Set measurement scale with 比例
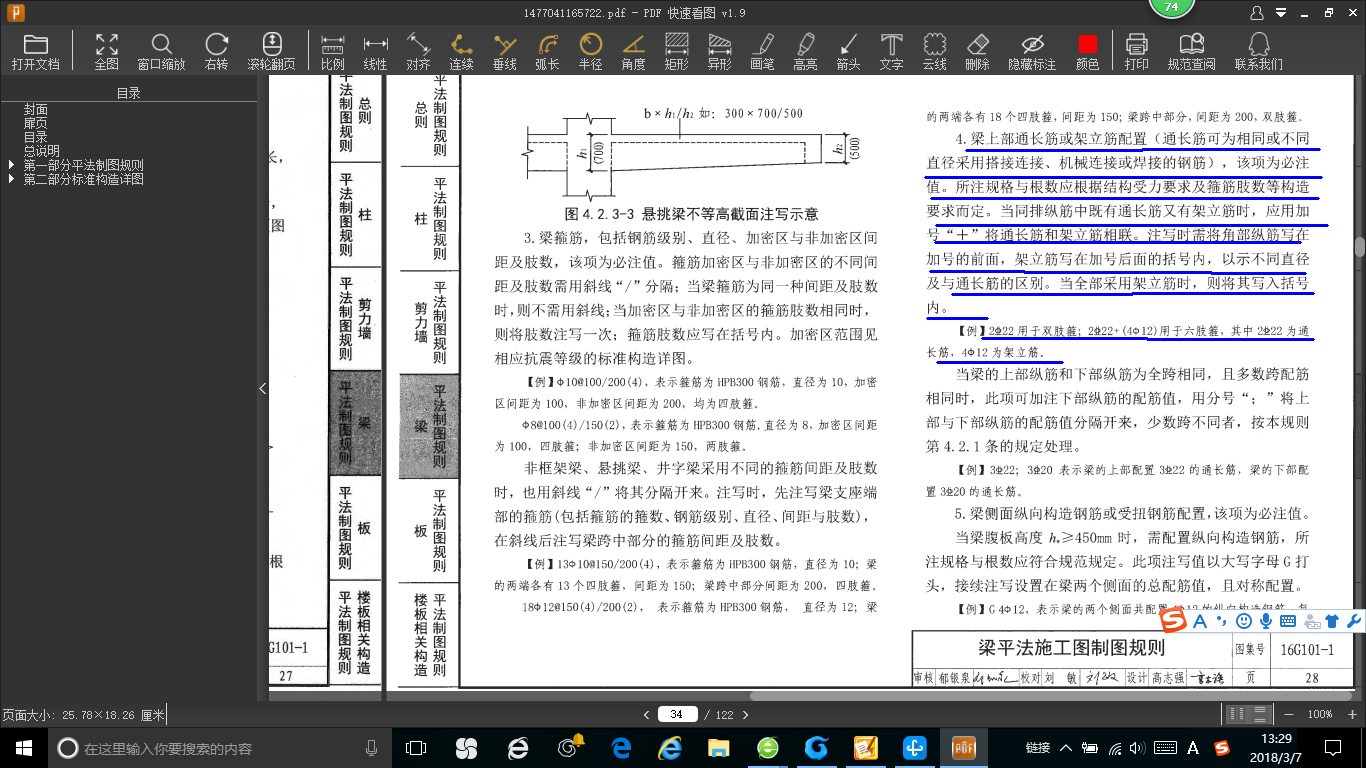 (332, 51)
